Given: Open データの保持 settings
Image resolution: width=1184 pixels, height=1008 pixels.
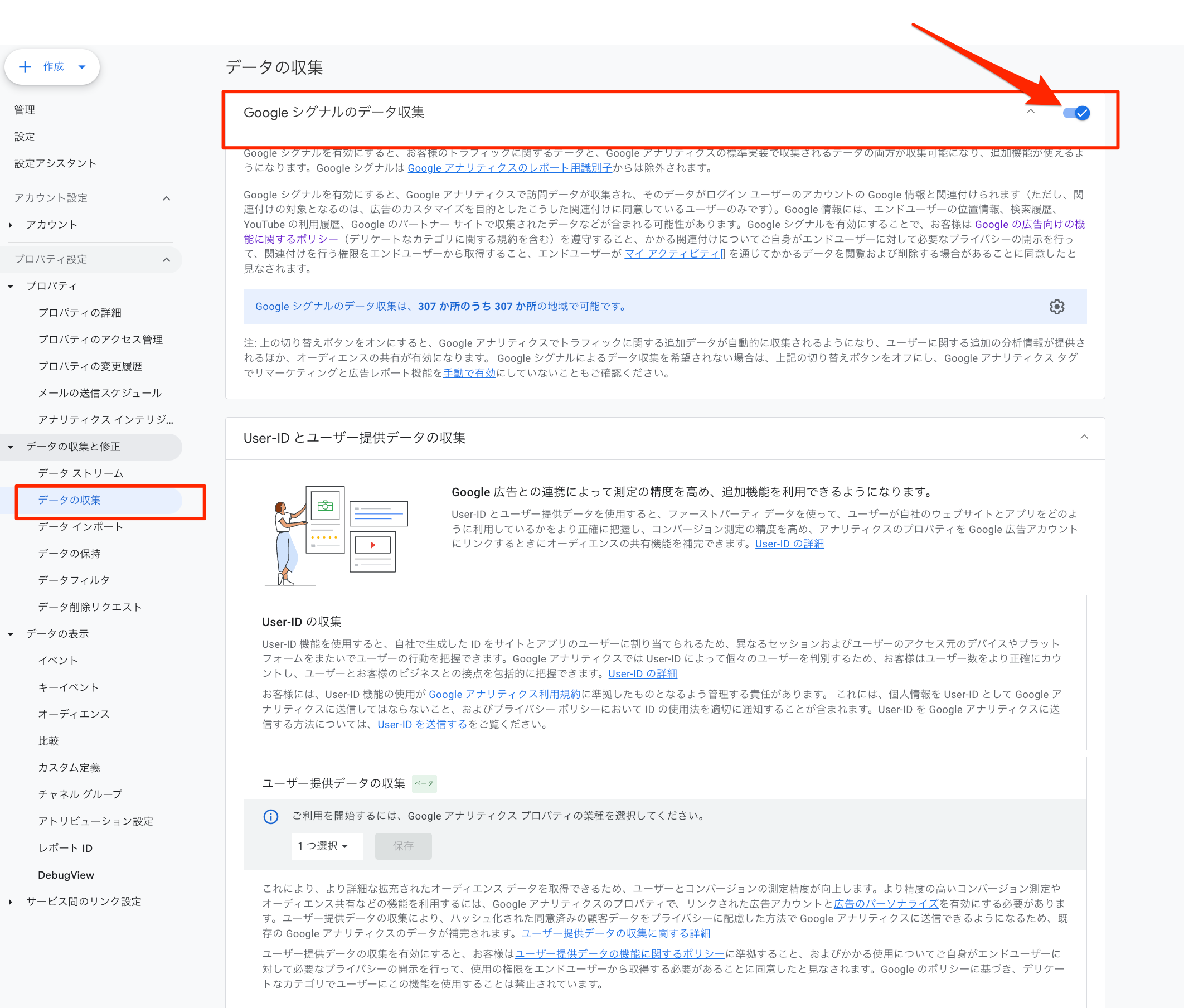Looking at the screenshot, I should [69, 554].
